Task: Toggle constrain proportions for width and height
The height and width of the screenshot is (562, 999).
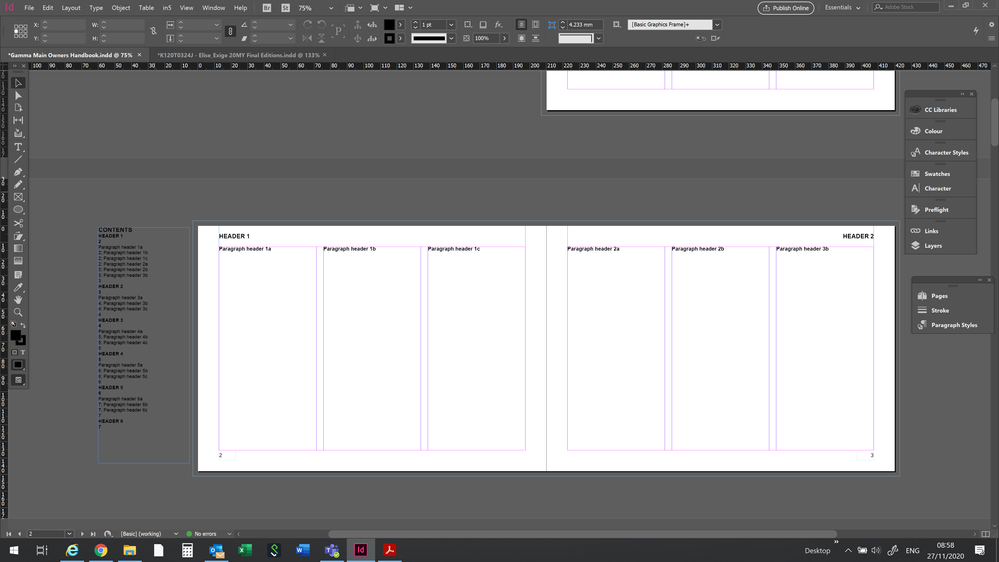Action: [154, 31]
